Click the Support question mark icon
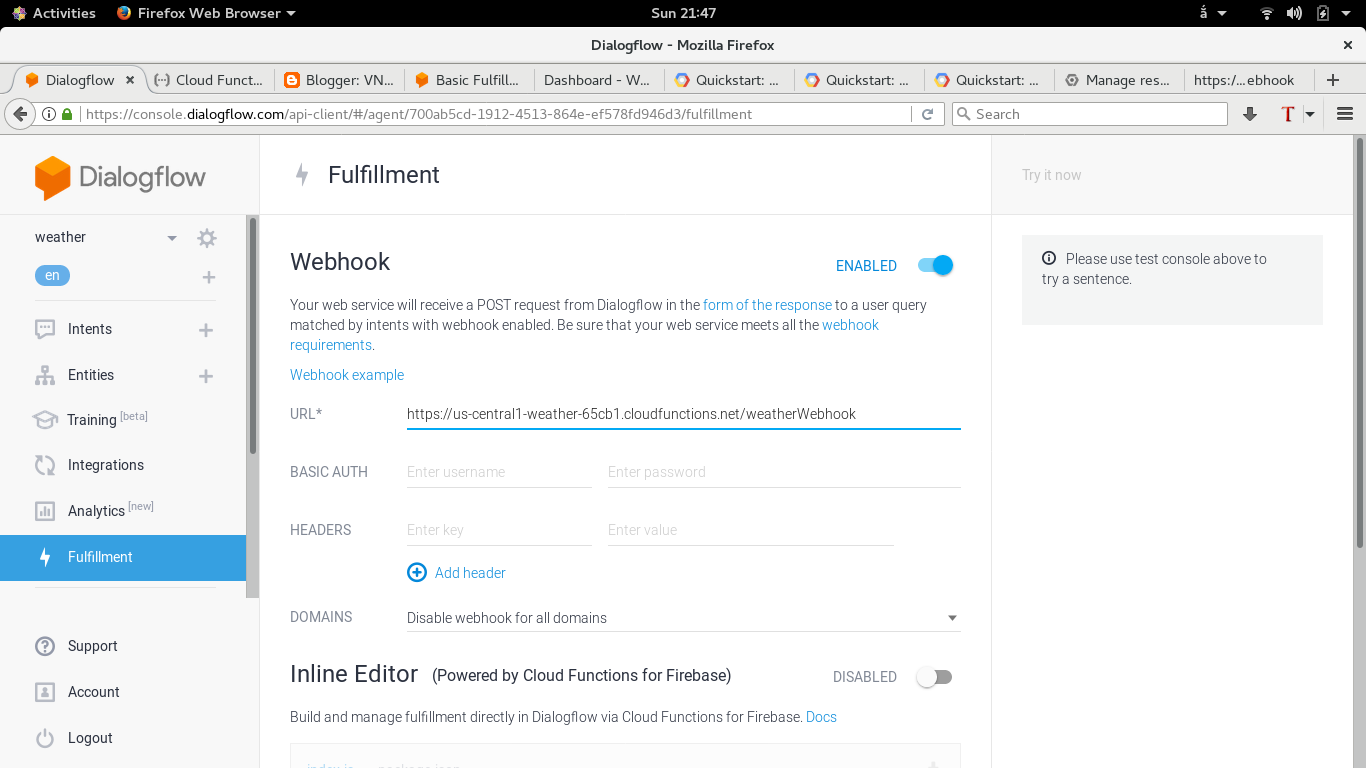1366x768 pixels. (45, 646)
